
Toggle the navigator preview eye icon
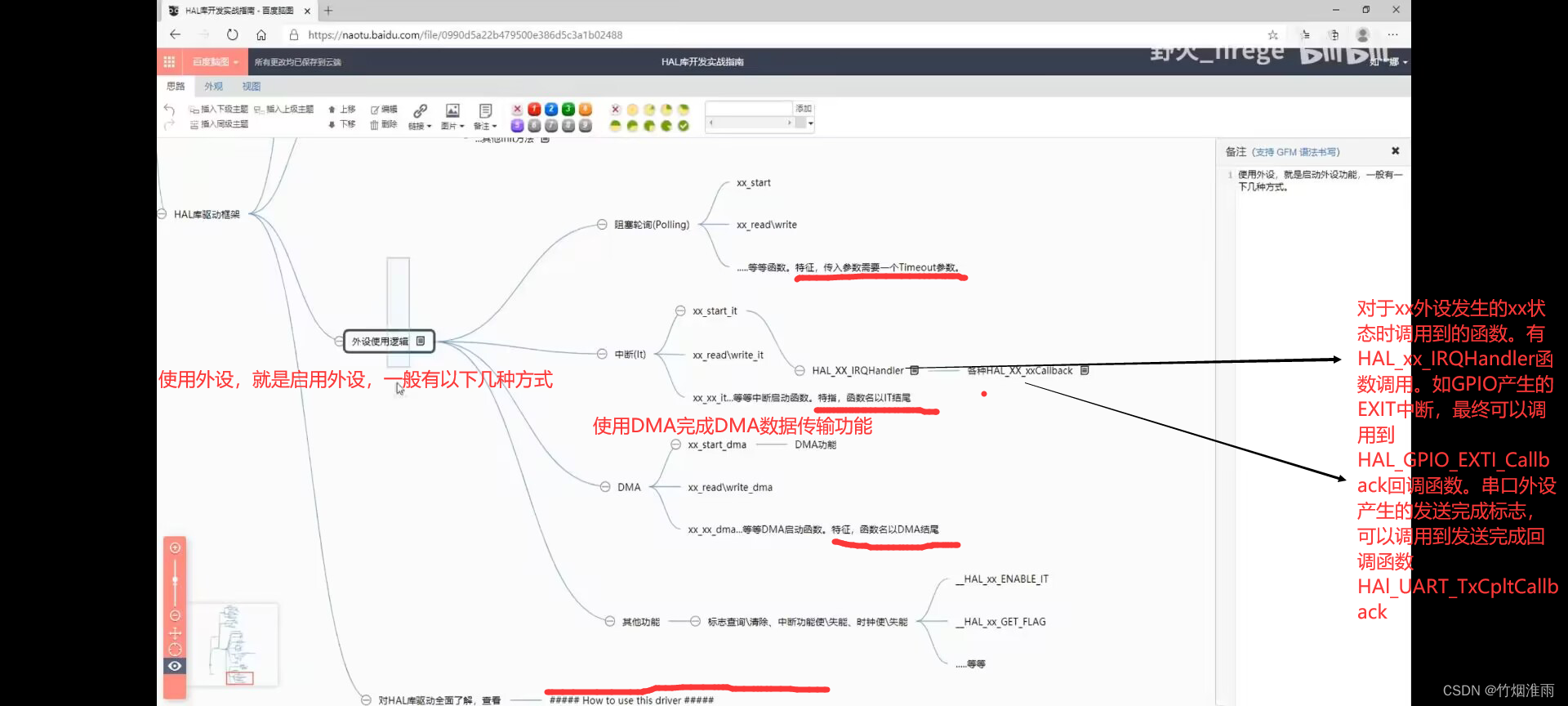point(175,666)
